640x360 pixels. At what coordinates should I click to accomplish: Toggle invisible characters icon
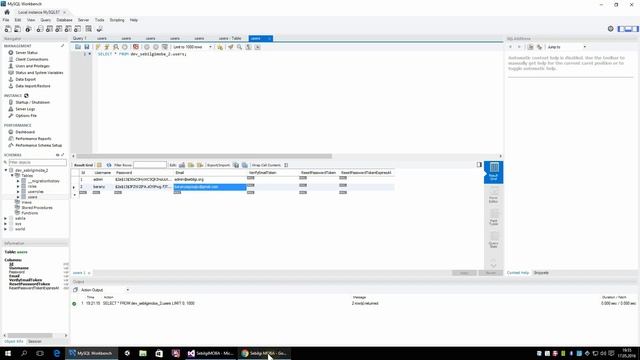(249, 47)
